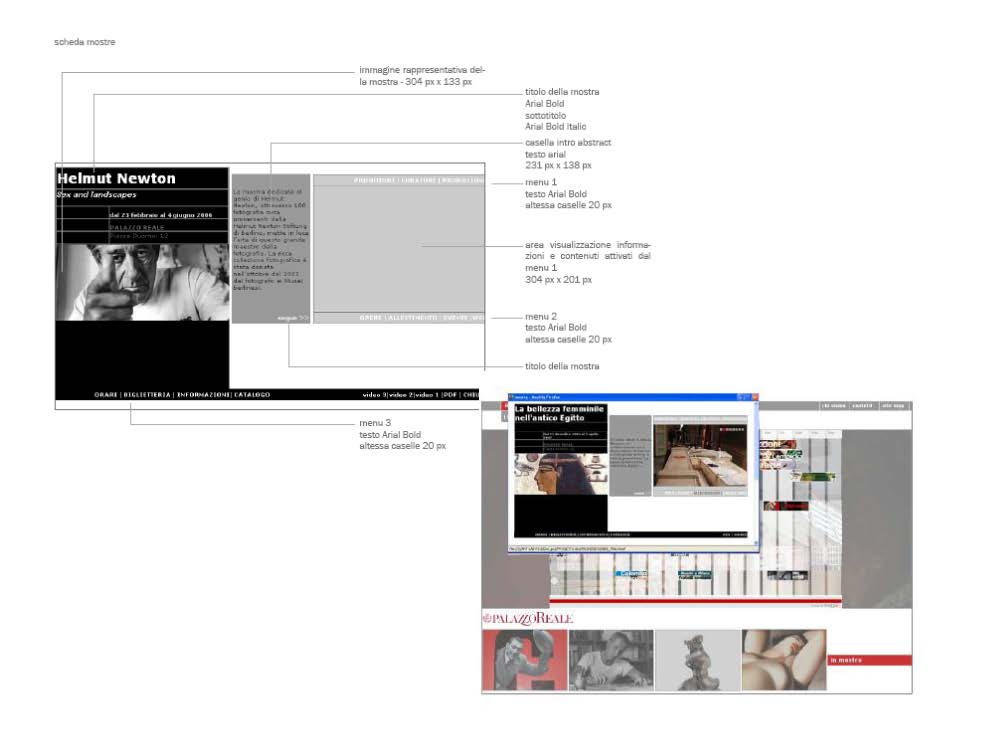
Task: Click the 'La bellezza femminile nell'antico Egitto' title
Action: pyautogui.click(x=559, y=413)
